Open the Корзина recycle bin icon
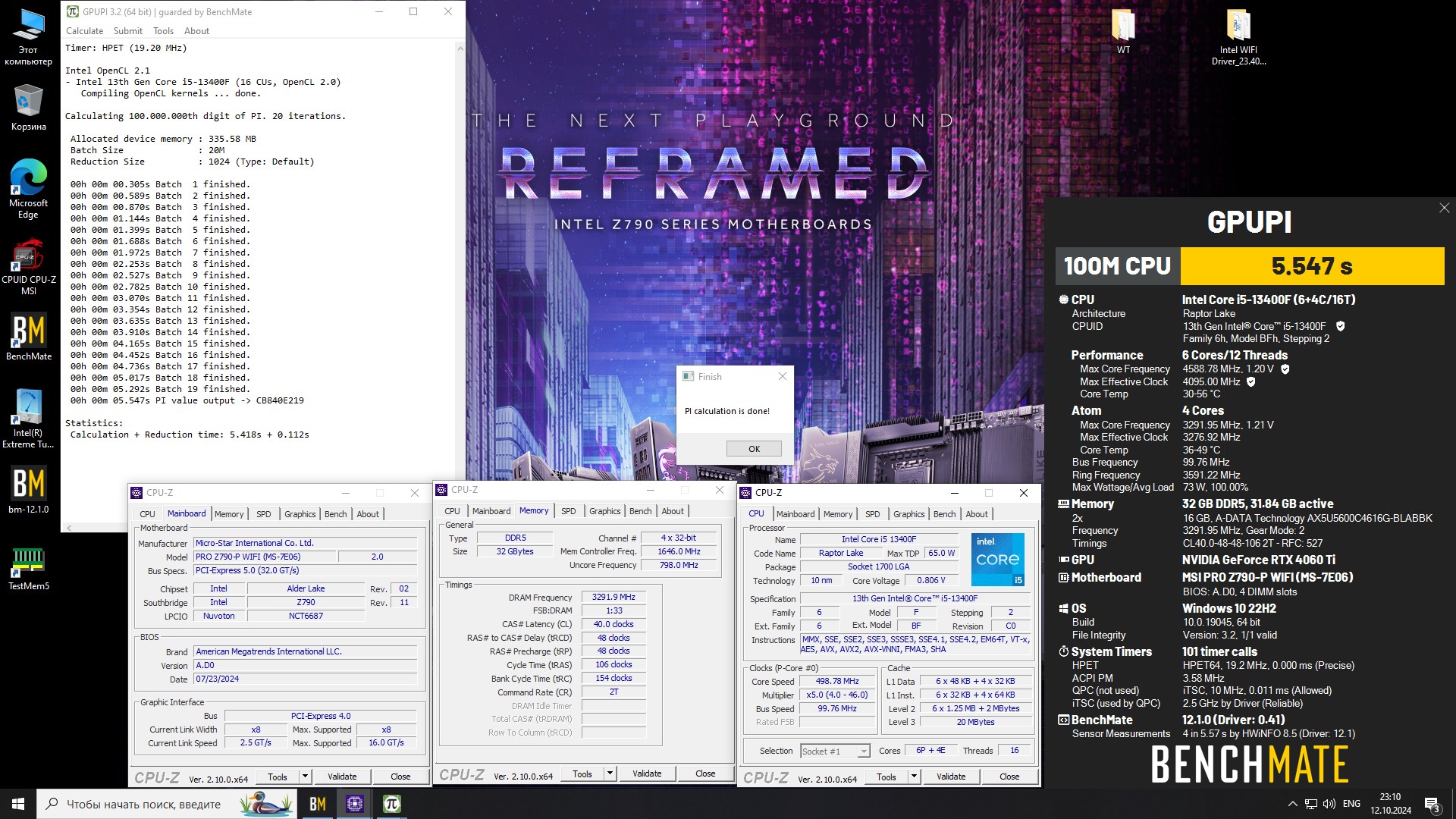Screen dimensions: 1456x819 [28, 108]
